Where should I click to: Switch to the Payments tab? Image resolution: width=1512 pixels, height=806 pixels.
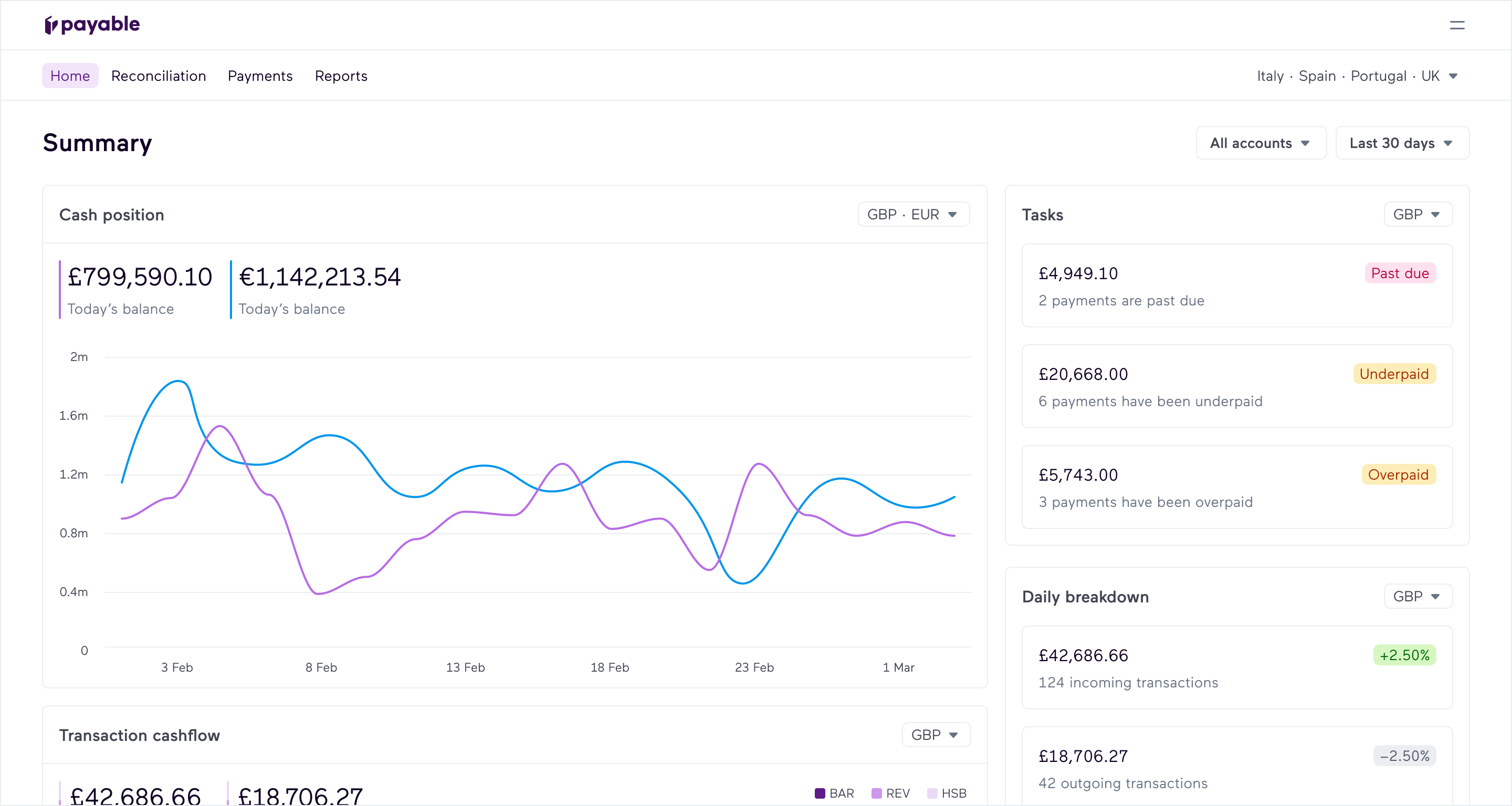(260, 76)
